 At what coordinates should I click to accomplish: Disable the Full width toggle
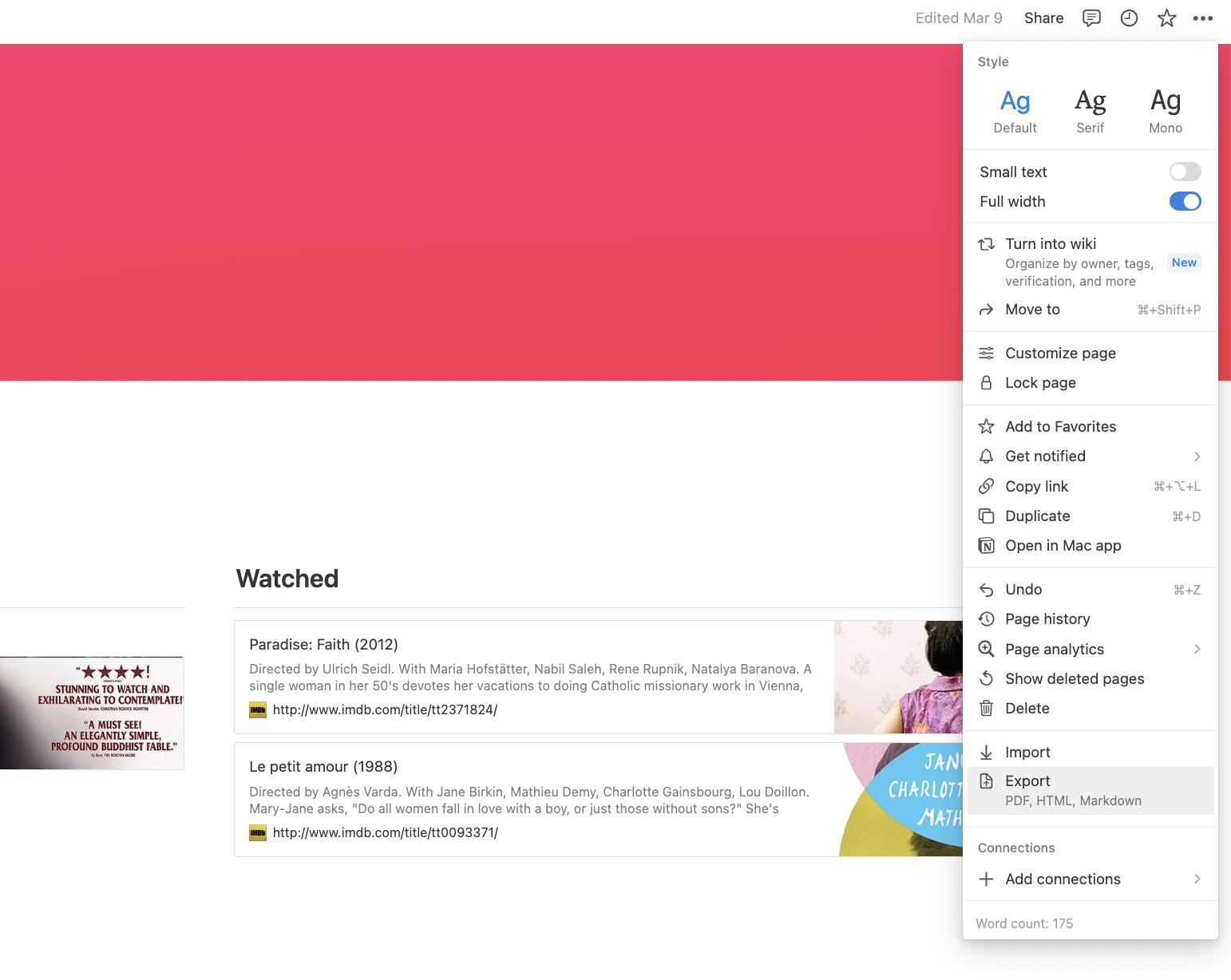click(1185, 202)
